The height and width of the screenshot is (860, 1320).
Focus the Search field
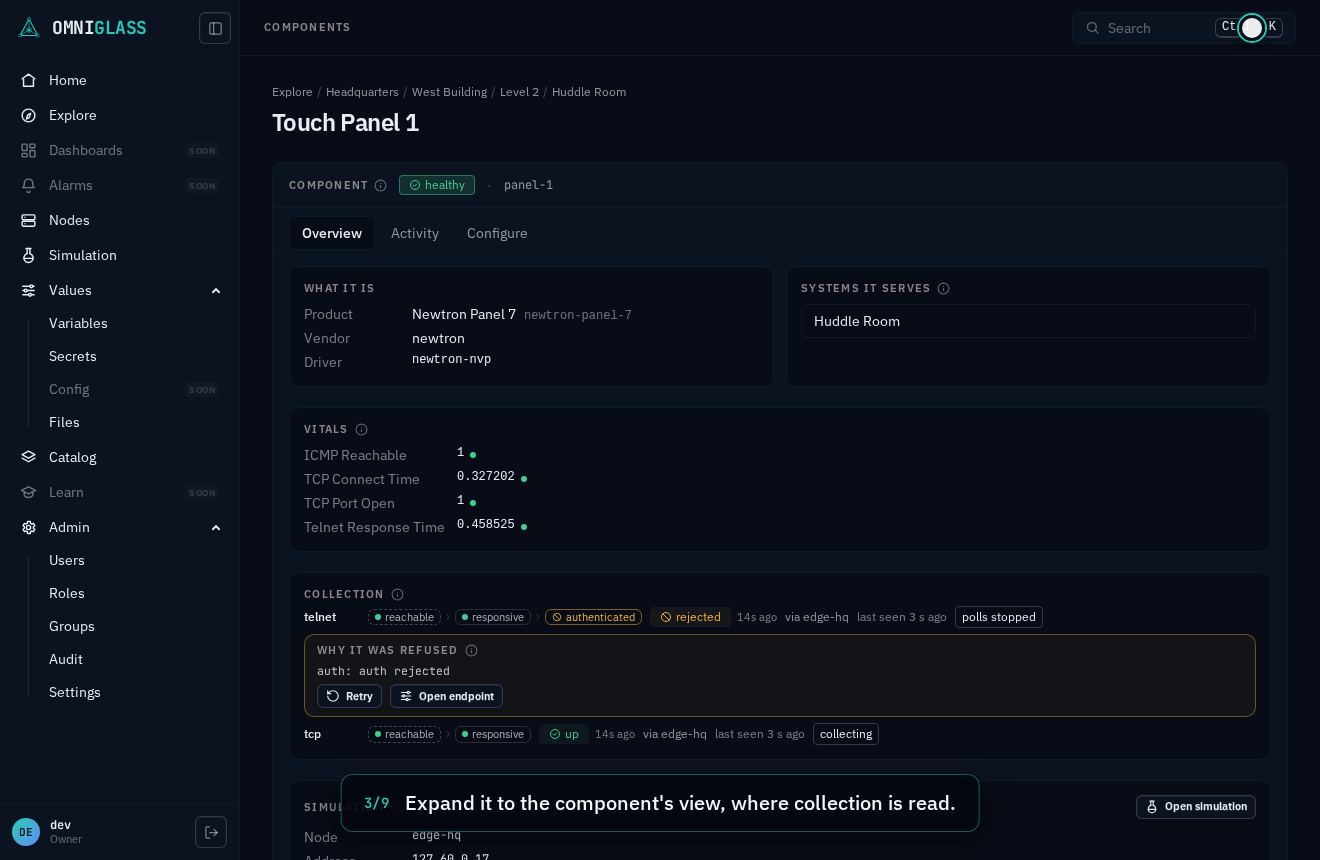click(x=1184, y=28)
